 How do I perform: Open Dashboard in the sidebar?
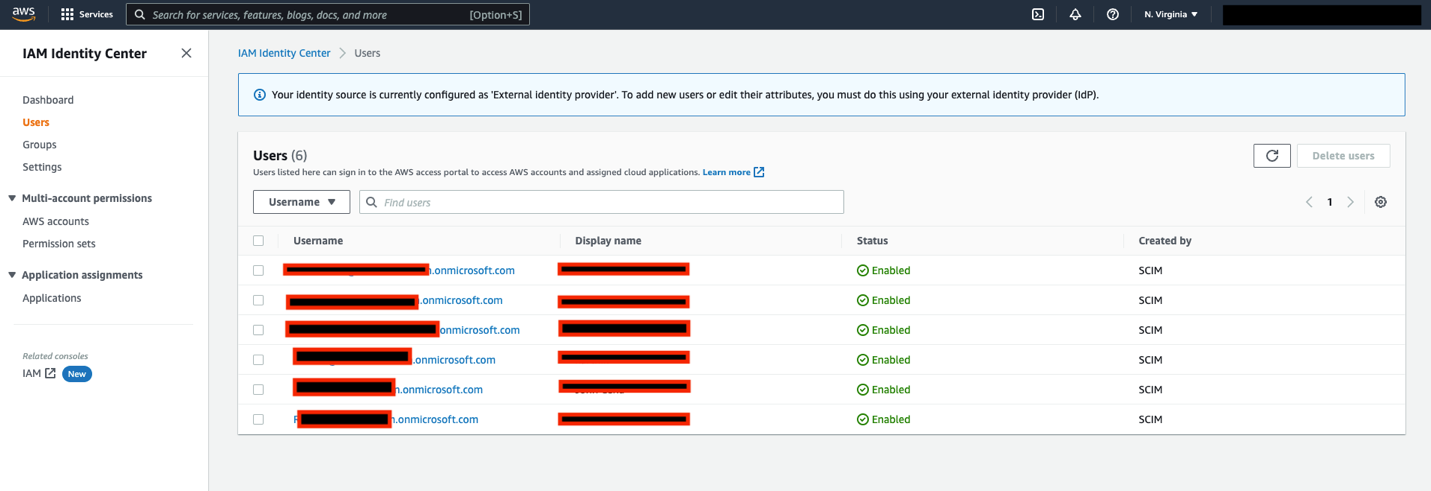48,100
